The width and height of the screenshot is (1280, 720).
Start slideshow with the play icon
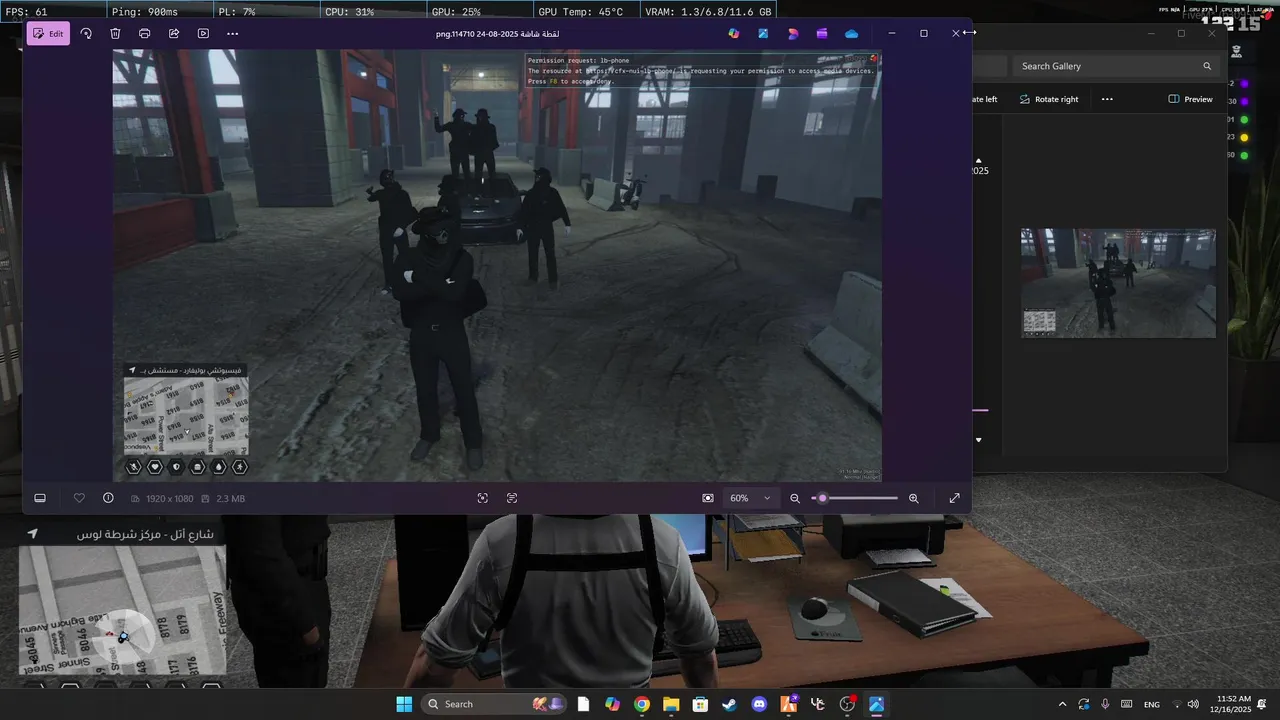[203, 33]
